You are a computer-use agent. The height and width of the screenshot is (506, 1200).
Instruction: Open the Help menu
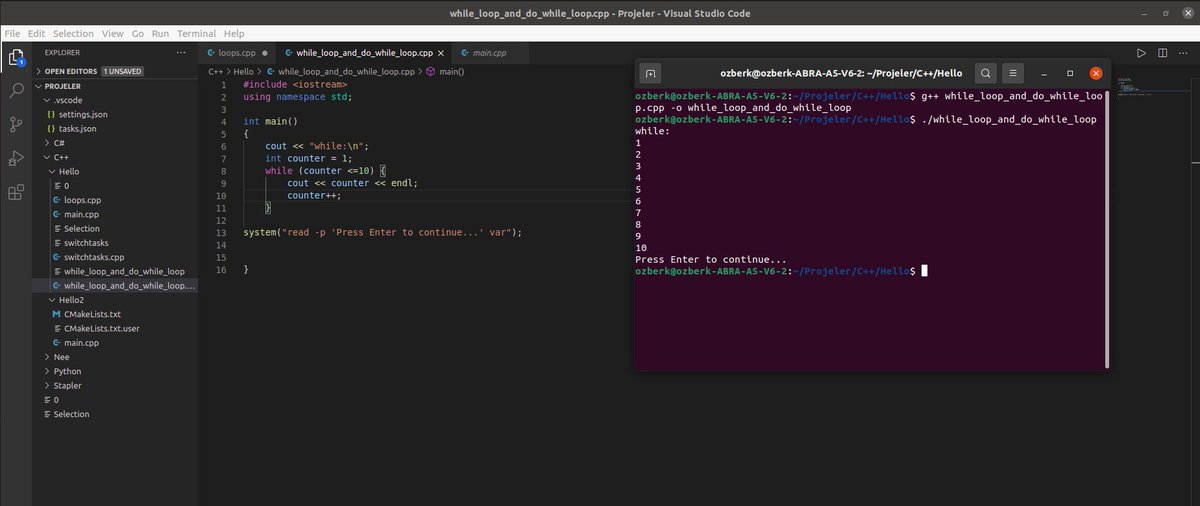pyautogui.click(x=234, y=33)
